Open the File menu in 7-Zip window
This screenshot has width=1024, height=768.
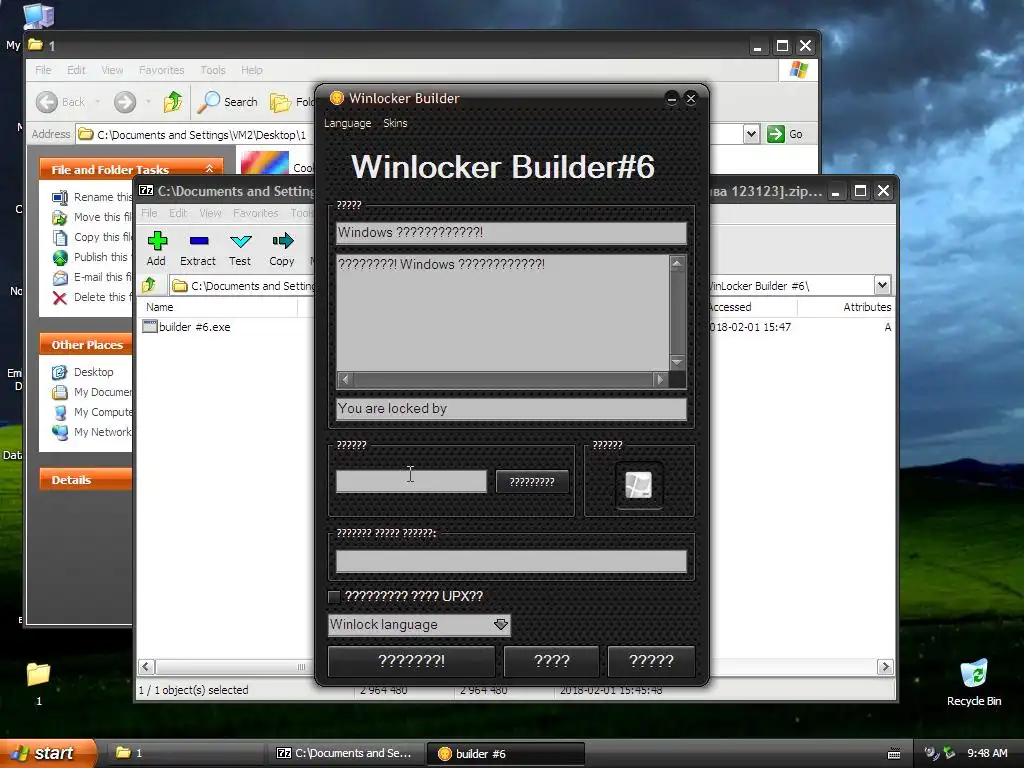point(149,213)
